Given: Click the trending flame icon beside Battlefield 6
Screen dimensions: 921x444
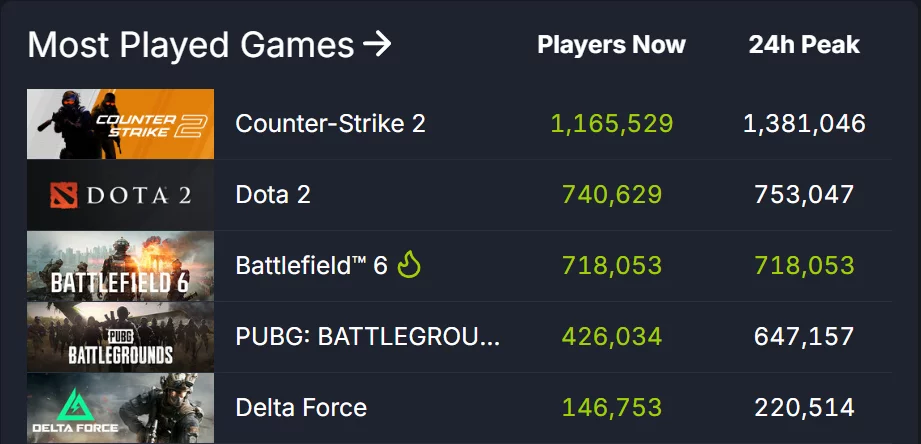Looking at the screenshot, I should 410,265.
